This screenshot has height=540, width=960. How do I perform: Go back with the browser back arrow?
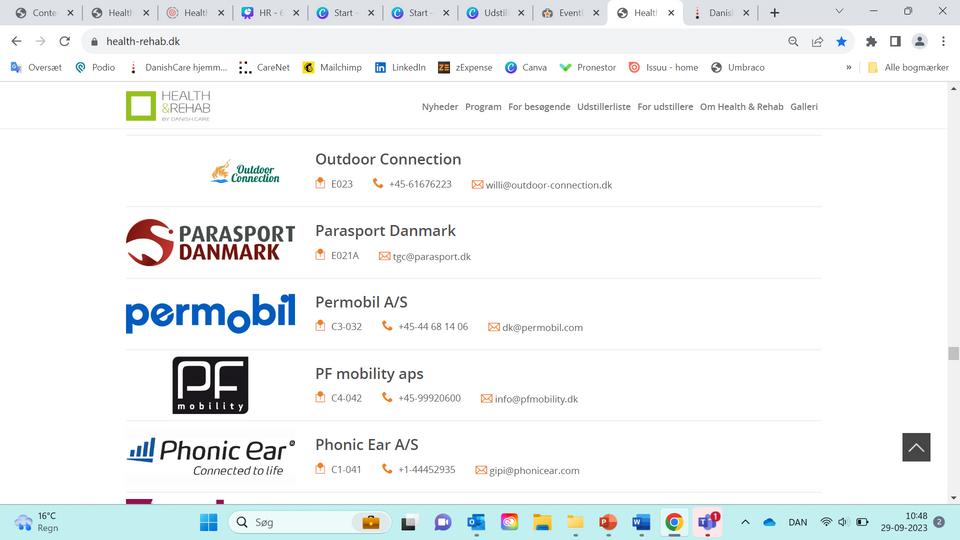[x=17, y=41]
